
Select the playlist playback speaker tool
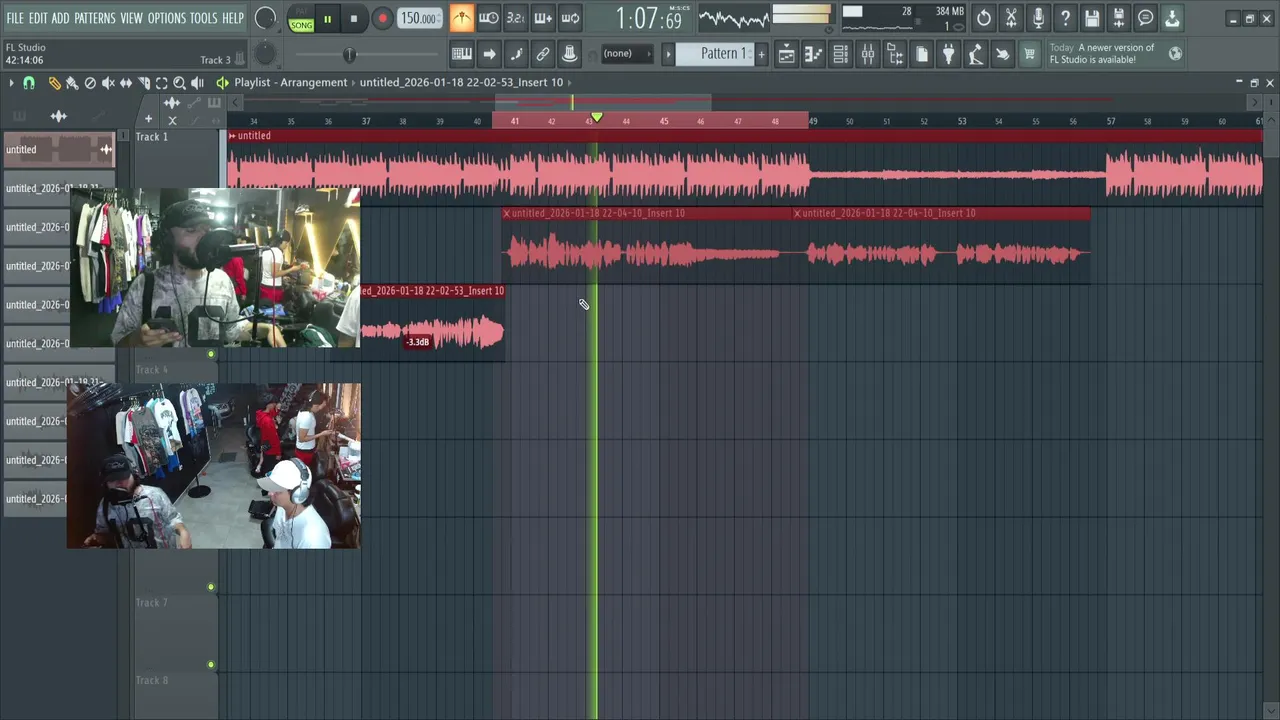198,83
